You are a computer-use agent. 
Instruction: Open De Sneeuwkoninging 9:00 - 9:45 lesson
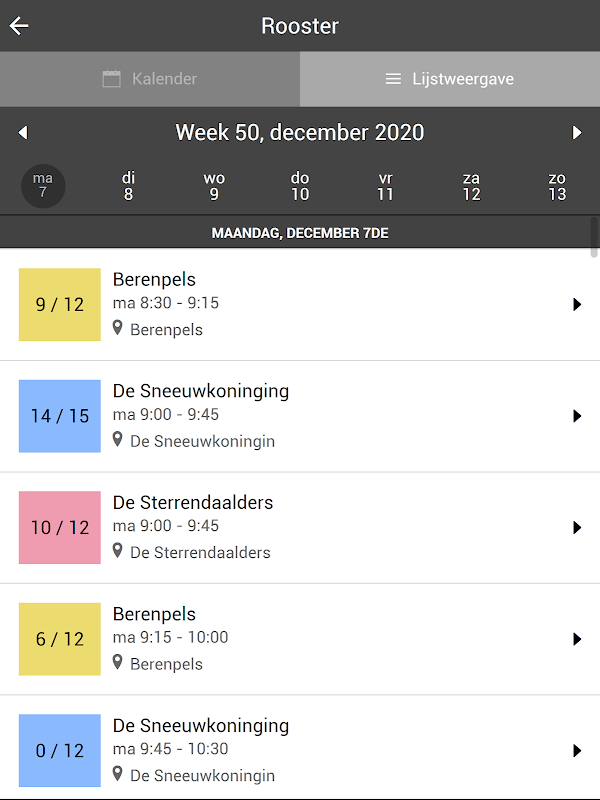click(300, 416)
